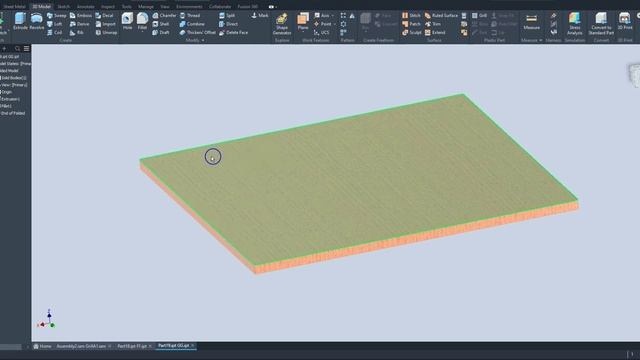The width and height of the screenshot is (640, 360).
Task: Select the Stitch surface tool
Action: [411, 16]
